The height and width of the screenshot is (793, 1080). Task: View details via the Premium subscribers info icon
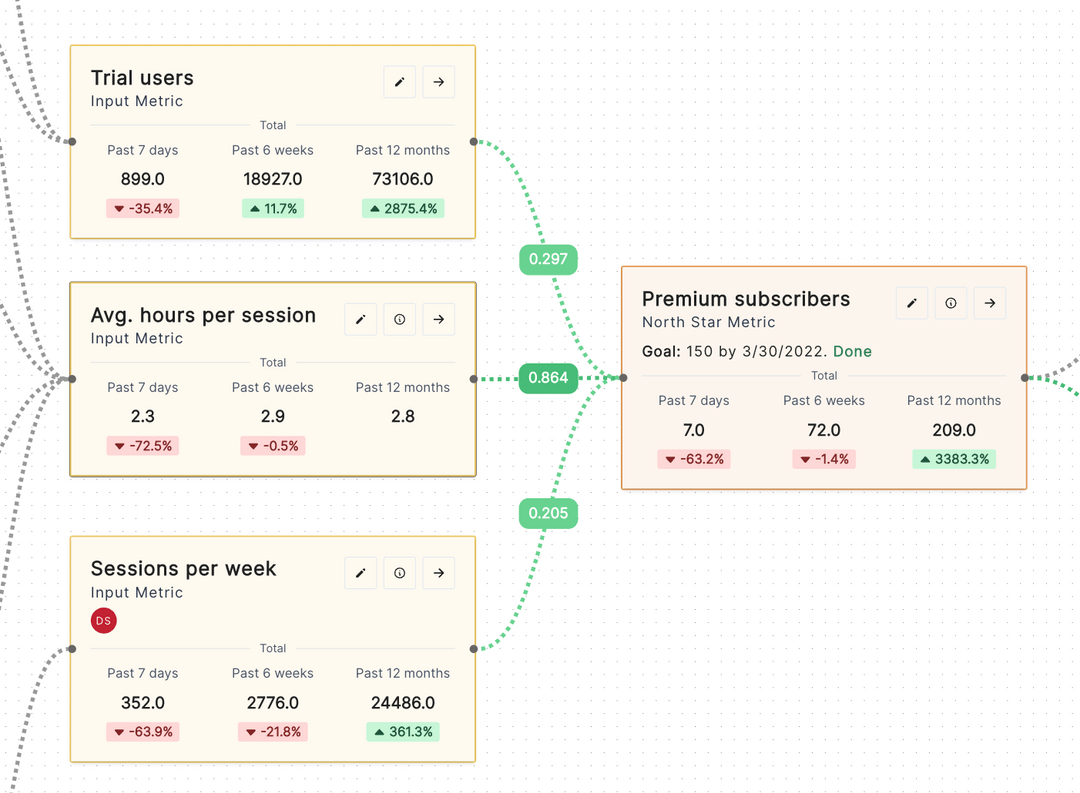pyautogui.click(x=950, y=302)
